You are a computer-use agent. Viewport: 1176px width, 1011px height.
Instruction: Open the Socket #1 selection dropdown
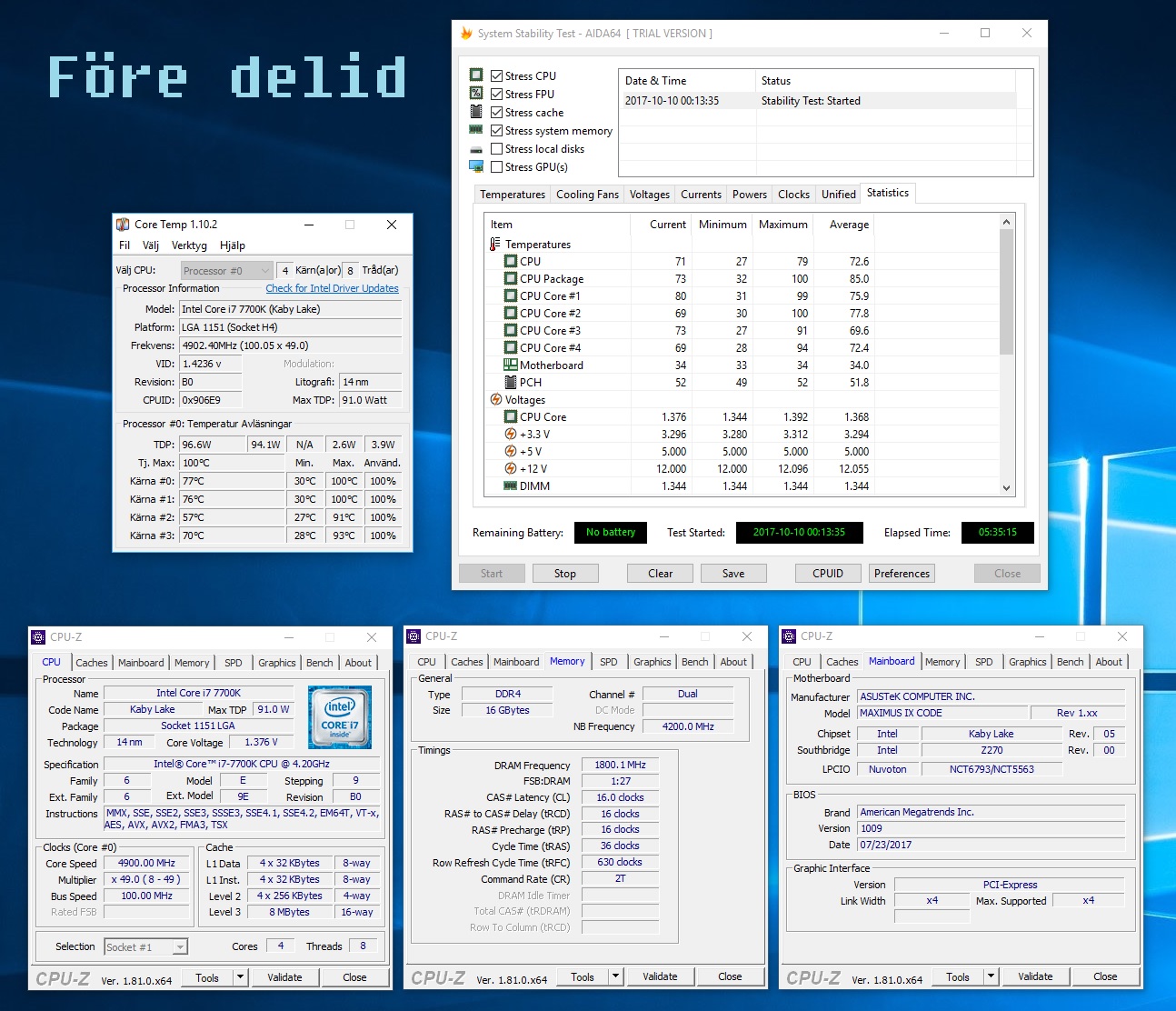[x=146, y=946]
